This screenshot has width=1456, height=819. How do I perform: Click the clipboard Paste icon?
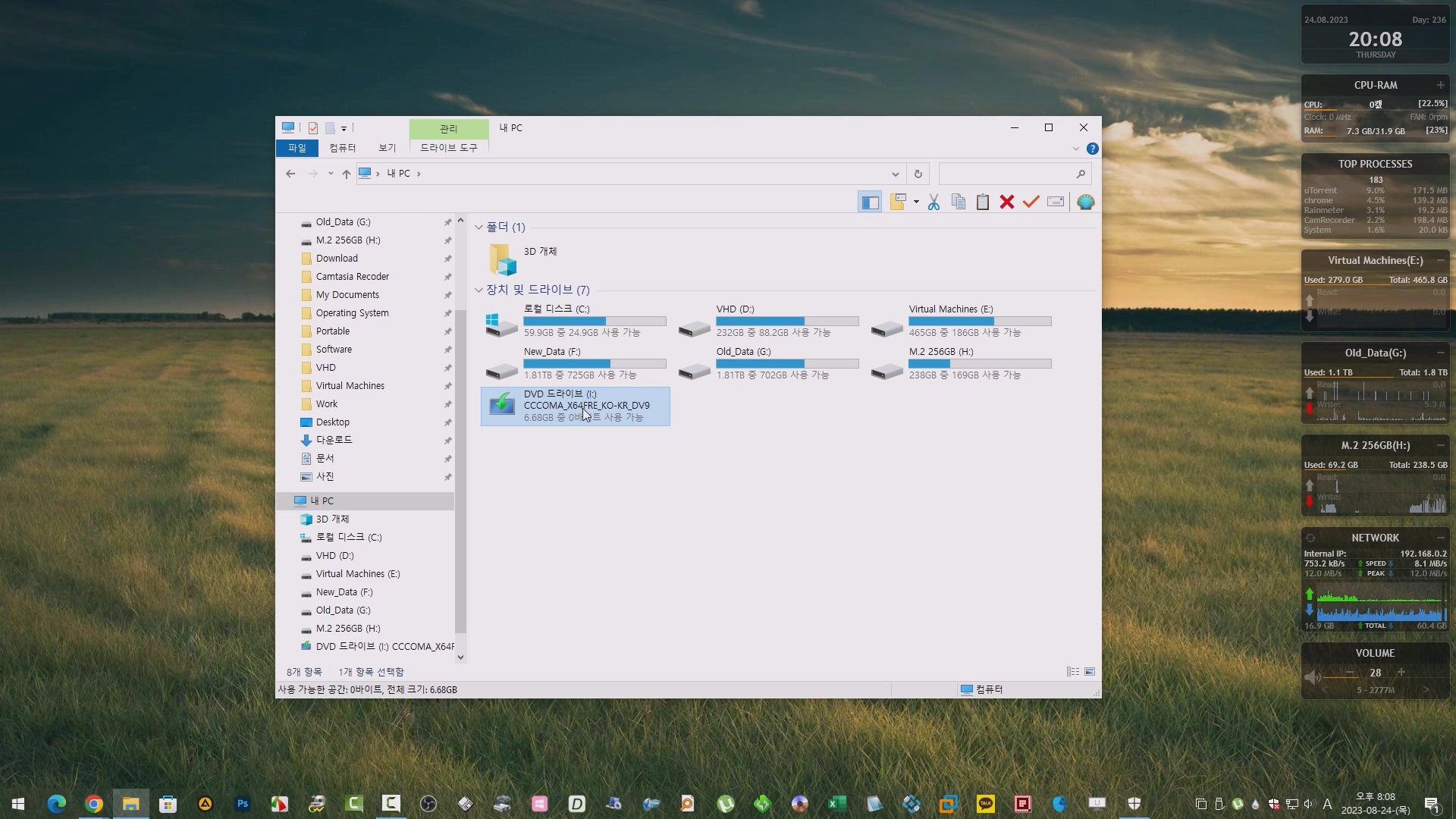[x=983, y=202]
